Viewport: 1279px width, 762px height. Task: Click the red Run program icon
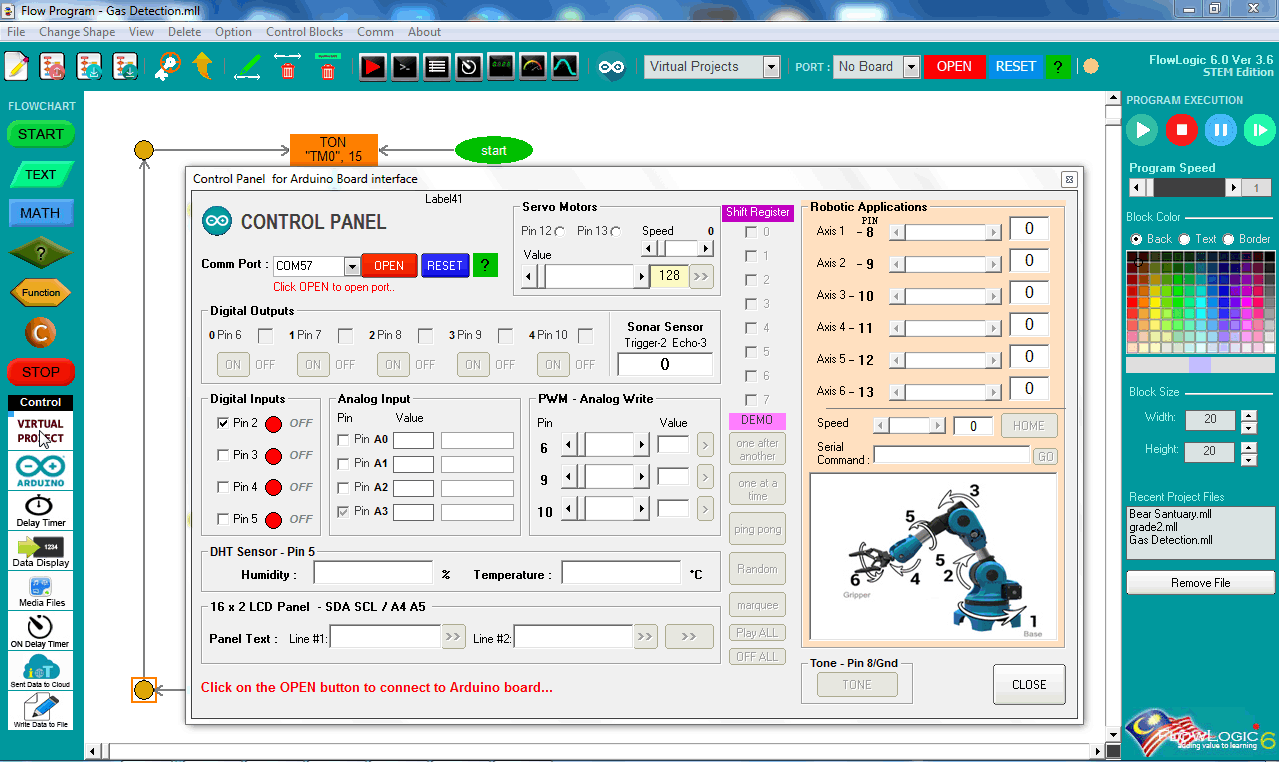[x=372, y=66]
